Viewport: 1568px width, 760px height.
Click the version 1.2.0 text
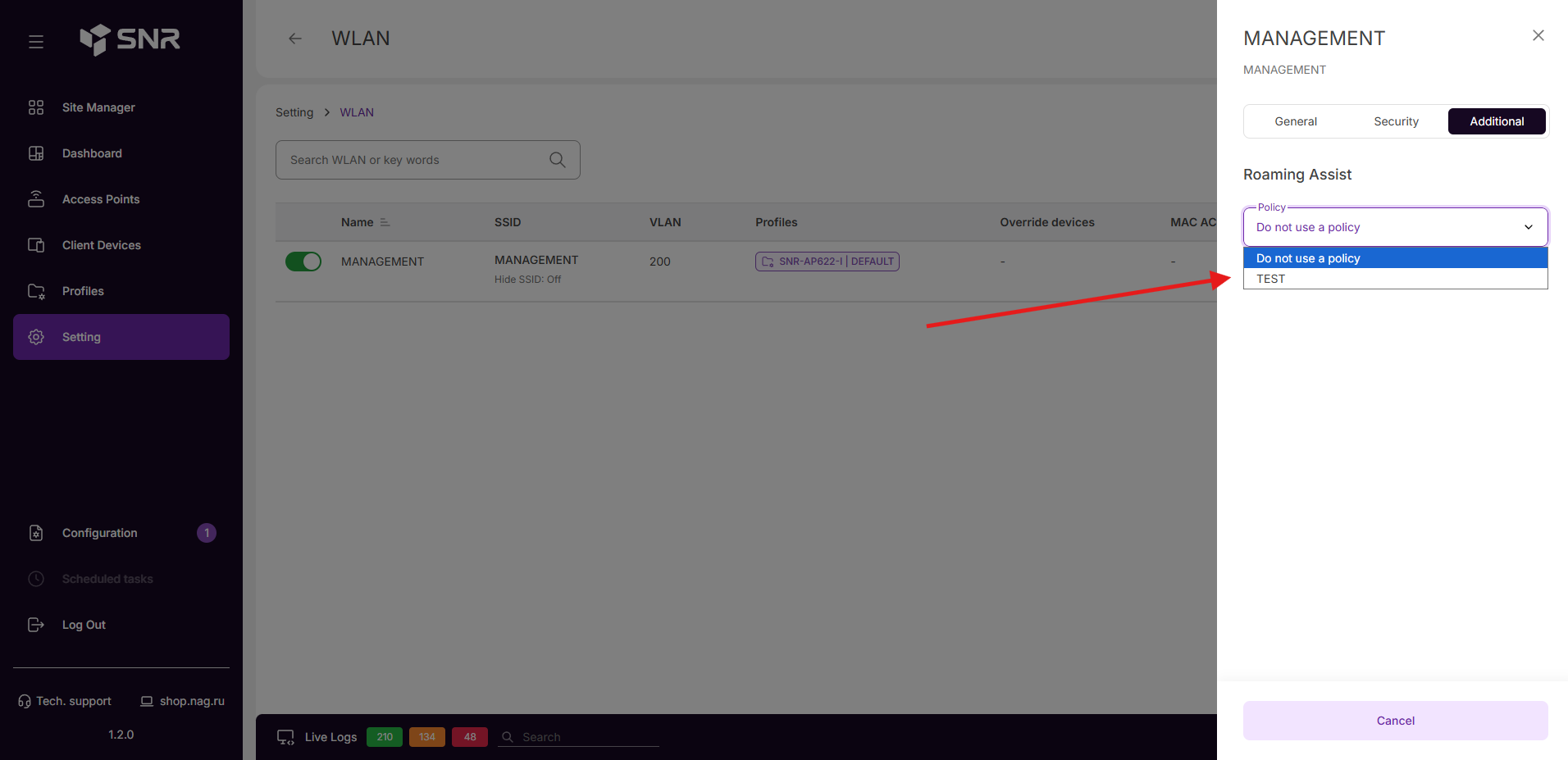(121, 735)
